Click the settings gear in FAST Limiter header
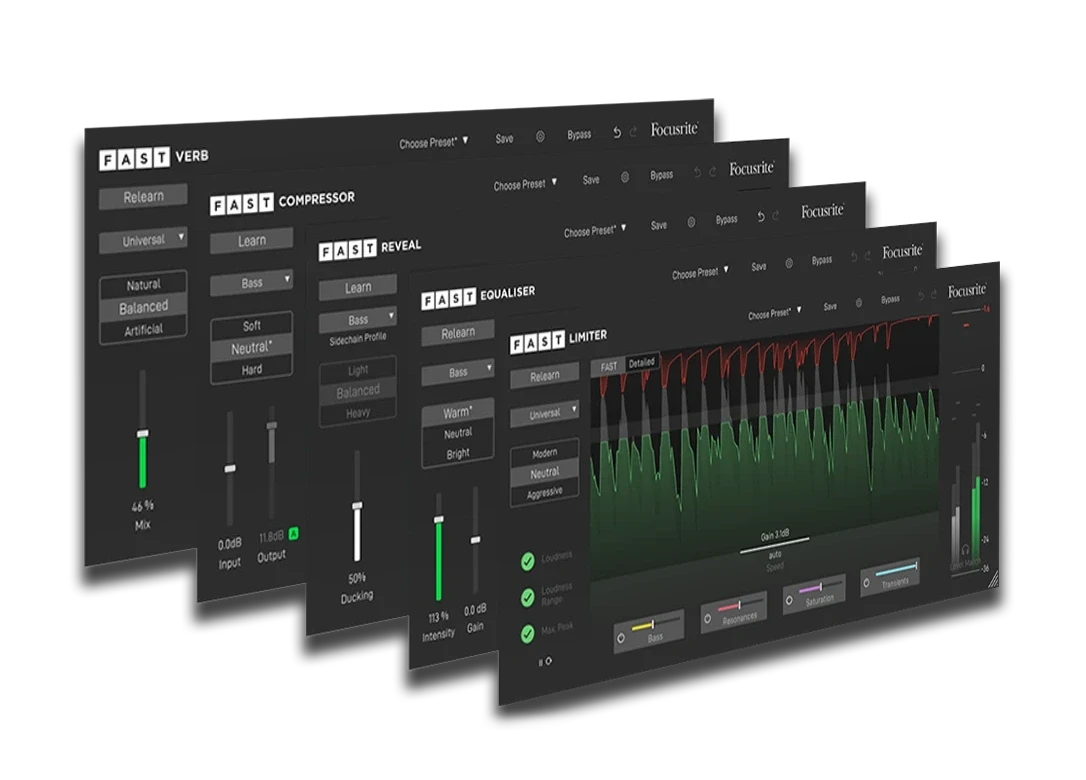 pyautogui.click(x=858, y=303)
